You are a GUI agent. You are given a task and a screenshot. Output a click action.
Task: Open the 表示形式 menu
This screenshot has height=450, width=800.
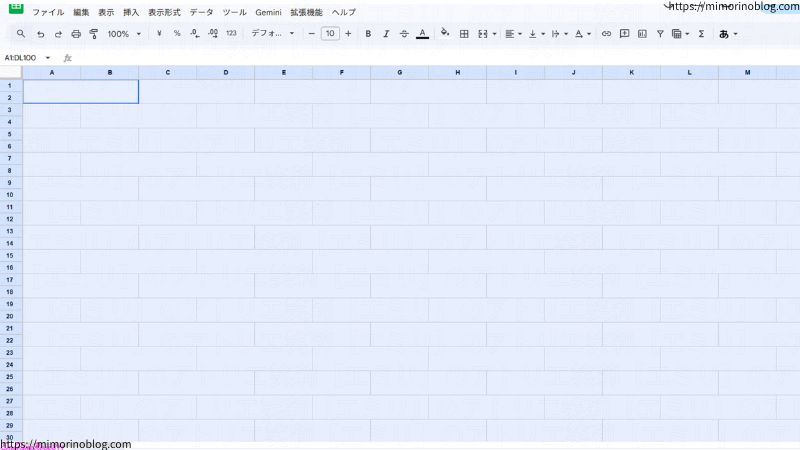pyautogui.click(x=165, y=12)
